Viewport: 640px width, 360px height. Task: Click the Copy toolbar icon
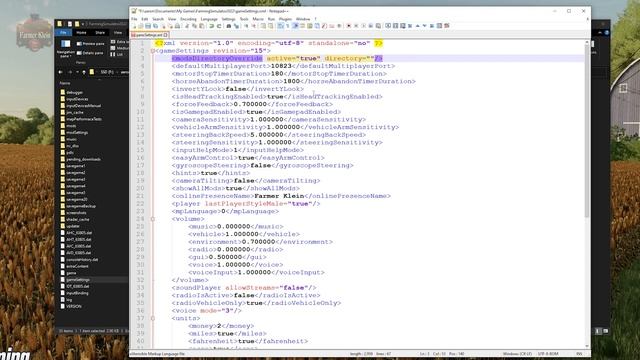(195, 26)
